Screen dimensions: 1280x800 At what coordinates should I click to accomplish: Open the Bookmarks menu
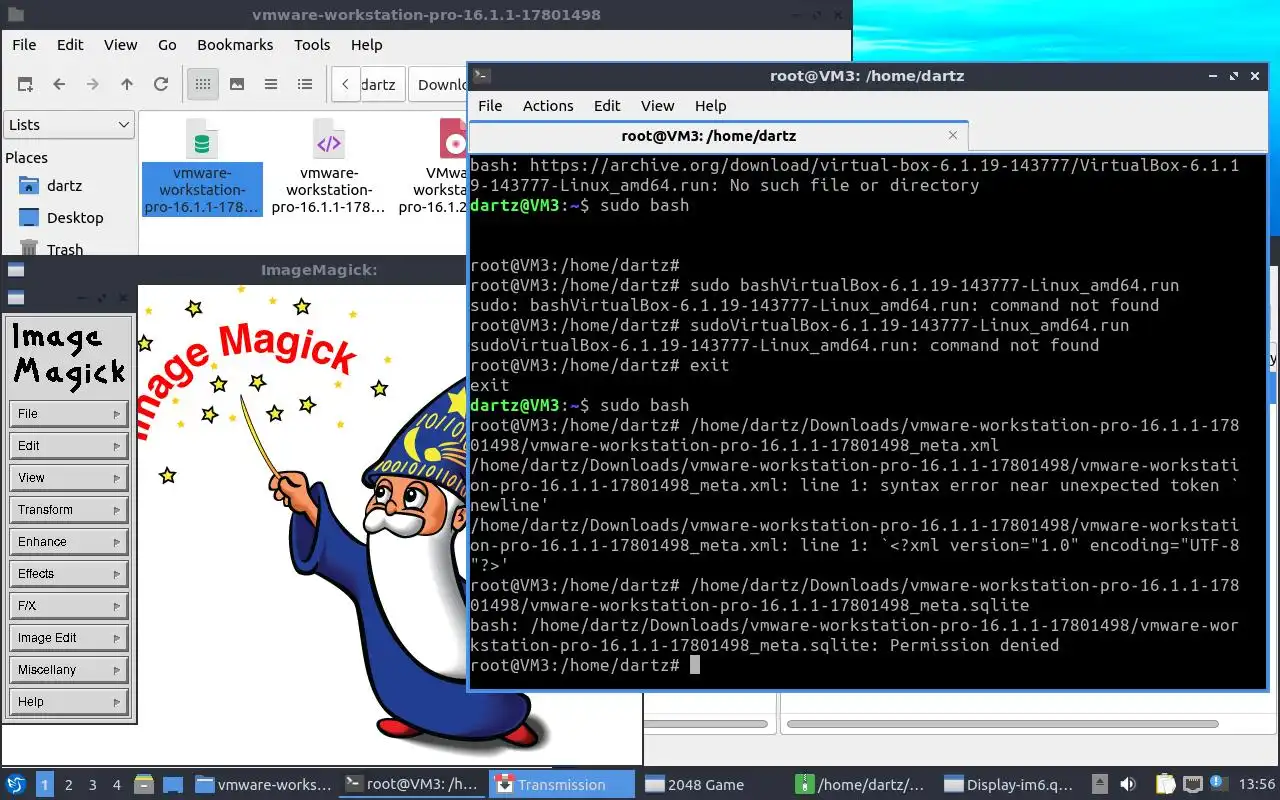235,45
